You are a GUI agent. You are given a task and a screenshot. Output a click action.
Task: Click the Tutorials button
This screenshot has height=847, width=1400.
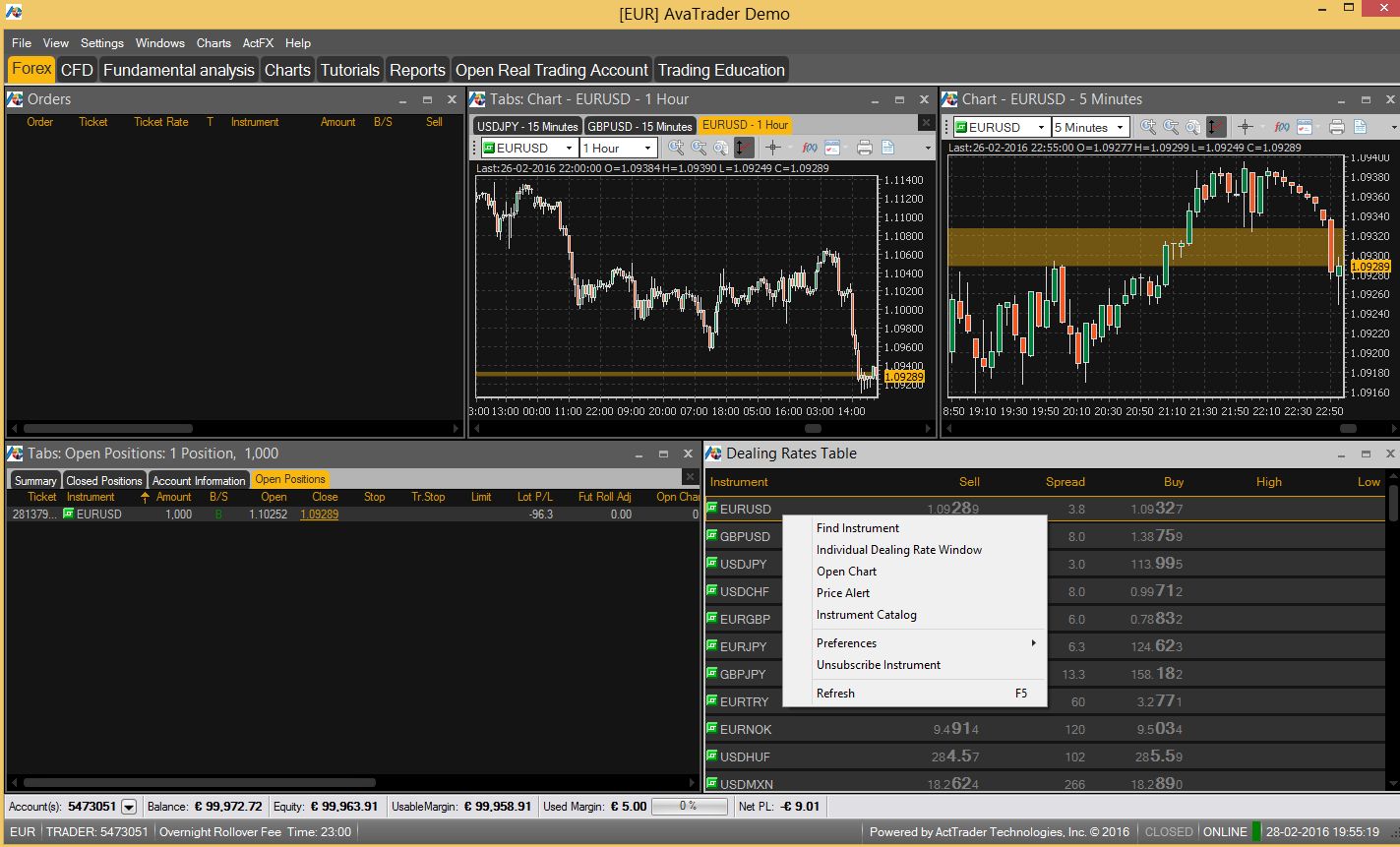pos(350,70)
